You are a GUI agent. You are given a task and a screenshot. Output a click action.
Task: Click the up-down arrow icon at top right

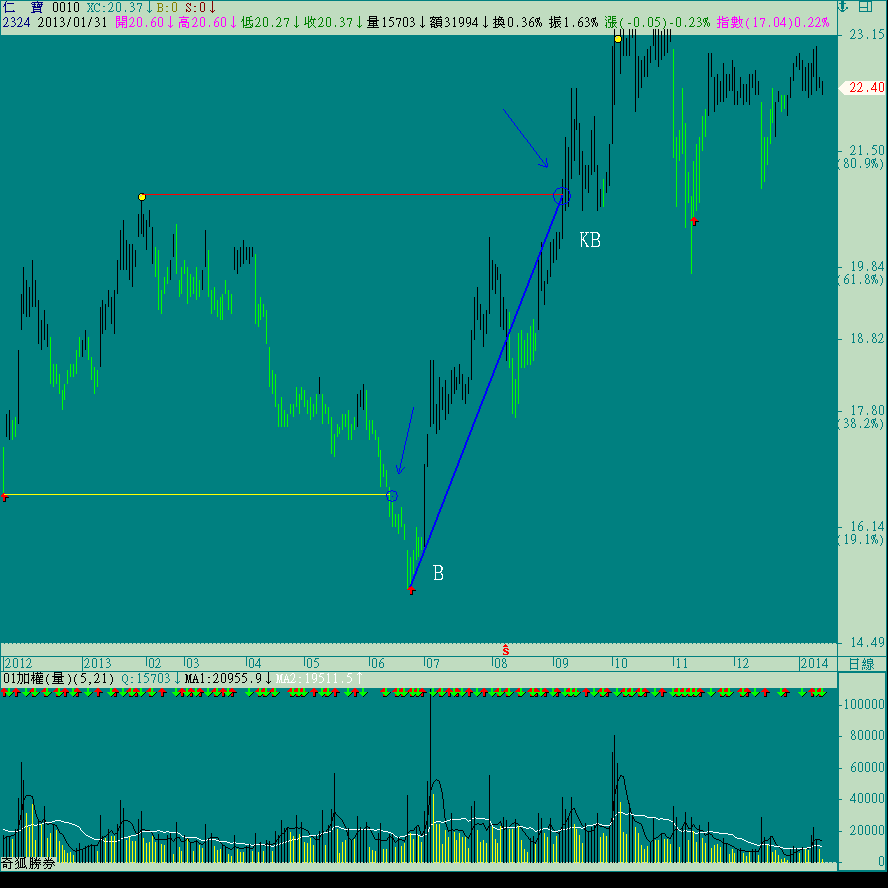pyautogui.click(x=844, y=7)
